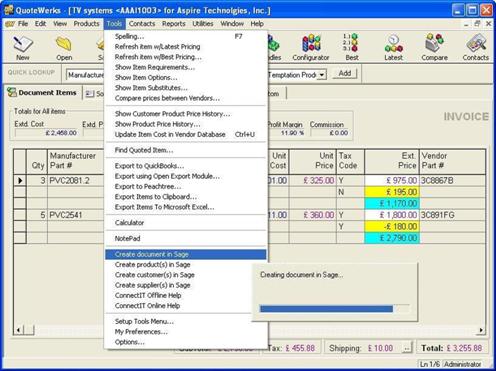Choose Export to Peachtree
496x371 pixels.
coord(186,186)
